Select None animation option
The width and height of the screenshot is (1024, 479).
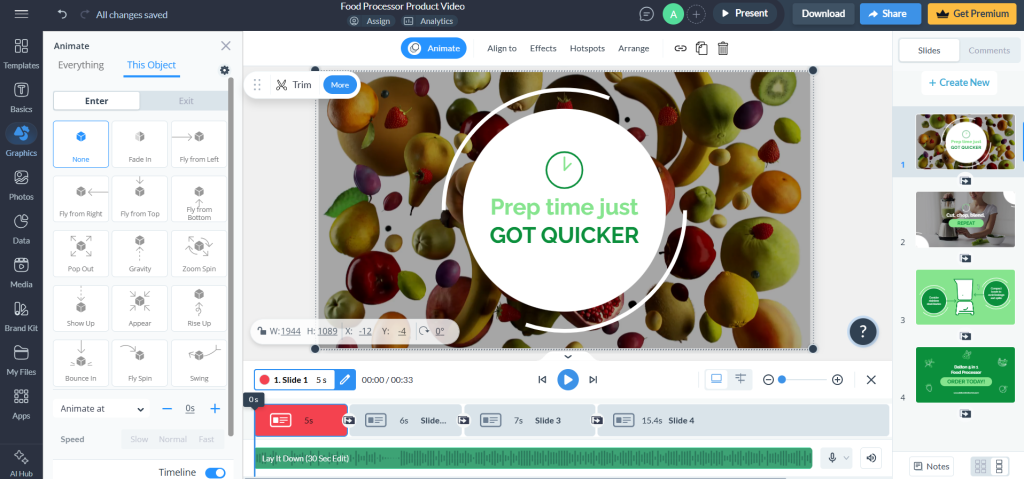pyautogui.click(x=81, y=144)
